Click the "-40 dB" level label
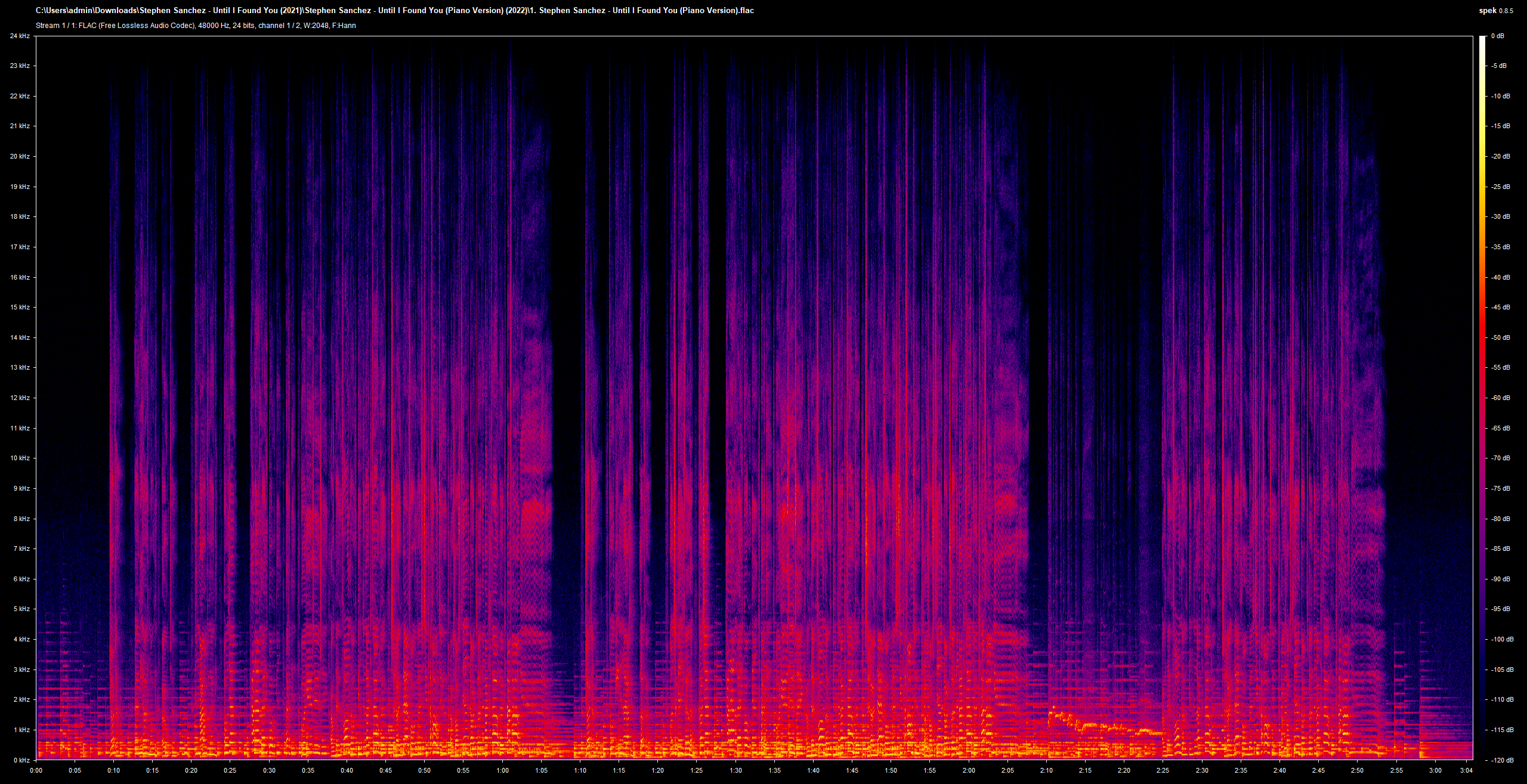 pos(1500,278)
